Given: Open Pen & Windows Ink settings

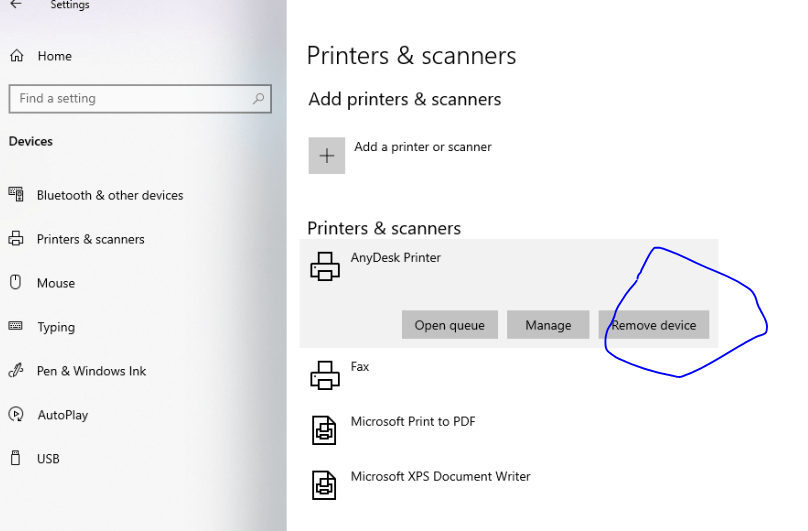Looking at the screenshot, I should (91, 371).
